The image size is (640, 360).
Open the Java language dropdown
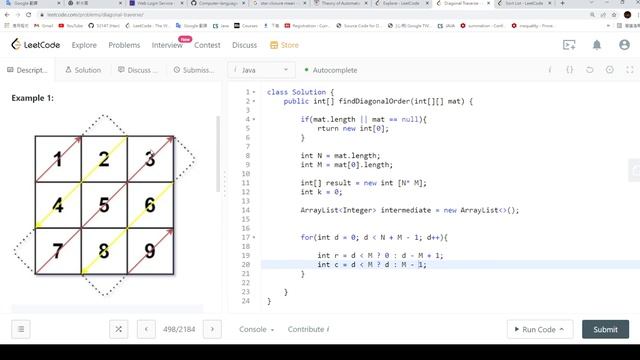tap(261, 70)
